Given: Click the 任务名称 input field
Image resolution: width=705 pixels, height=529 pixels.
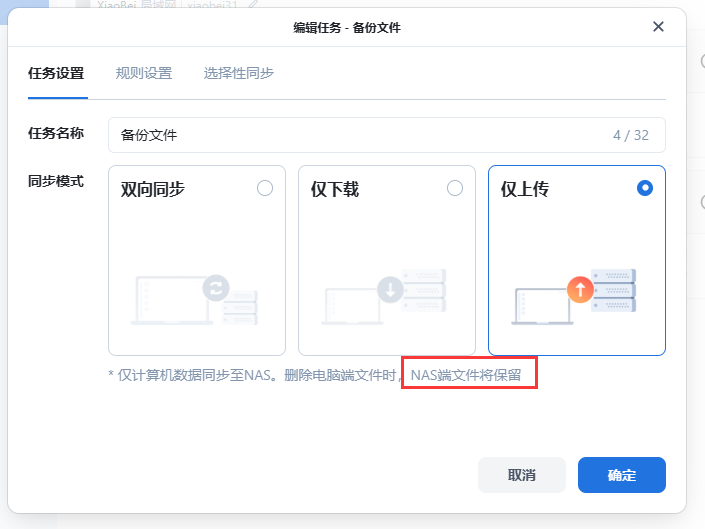Looking at the screenshot, I should pyautogui.click(x=387, y=135).
